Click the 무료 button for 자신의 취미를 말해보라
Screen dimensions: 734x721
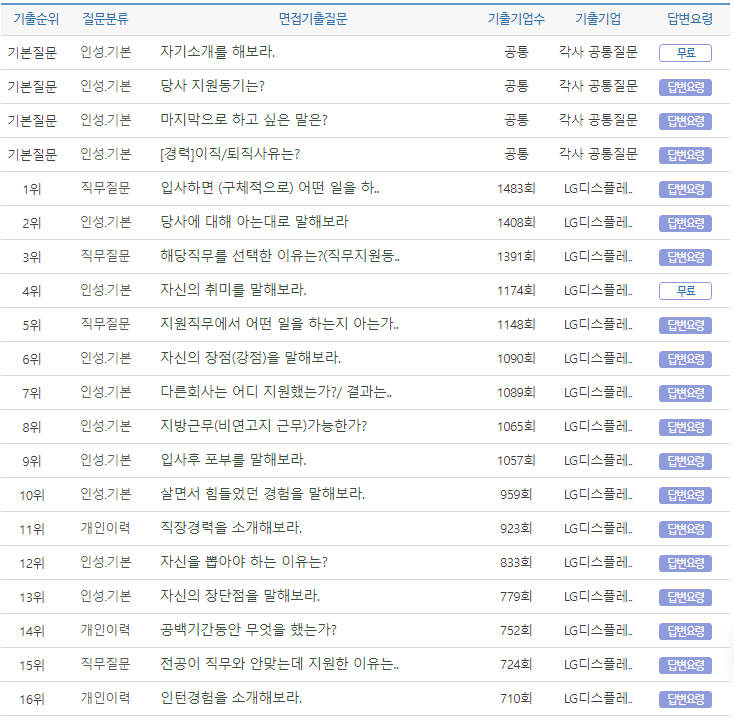click(x=685, y=291)
